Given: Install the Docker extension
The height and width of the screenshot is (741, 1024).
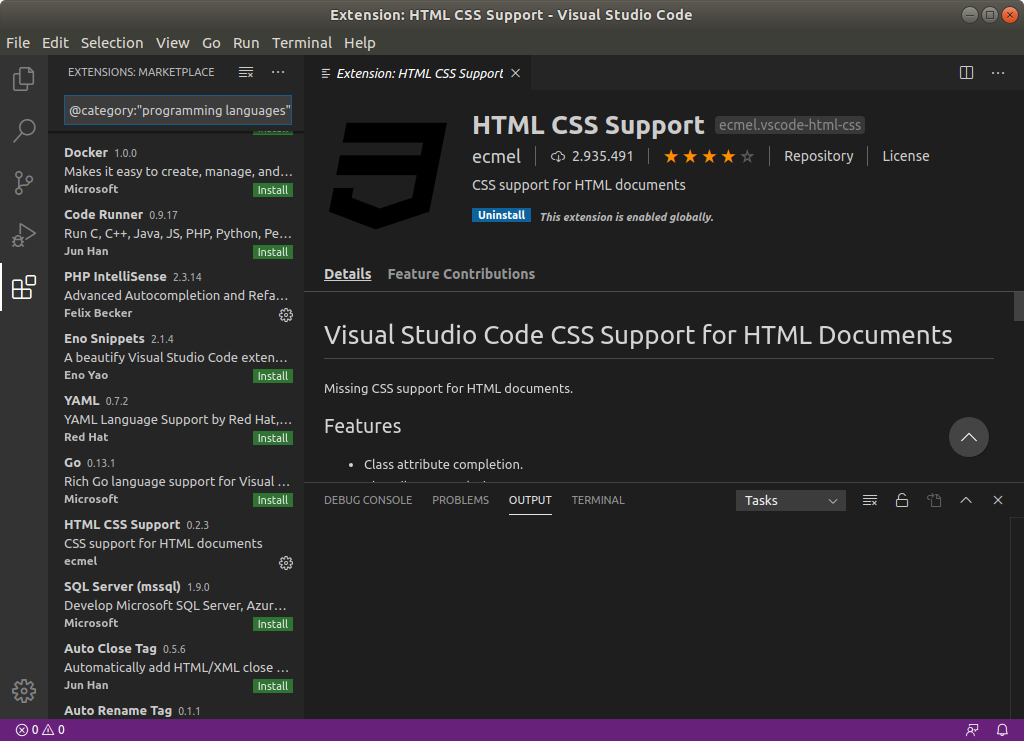Looking at the screenshot, I should pos(273,190).
